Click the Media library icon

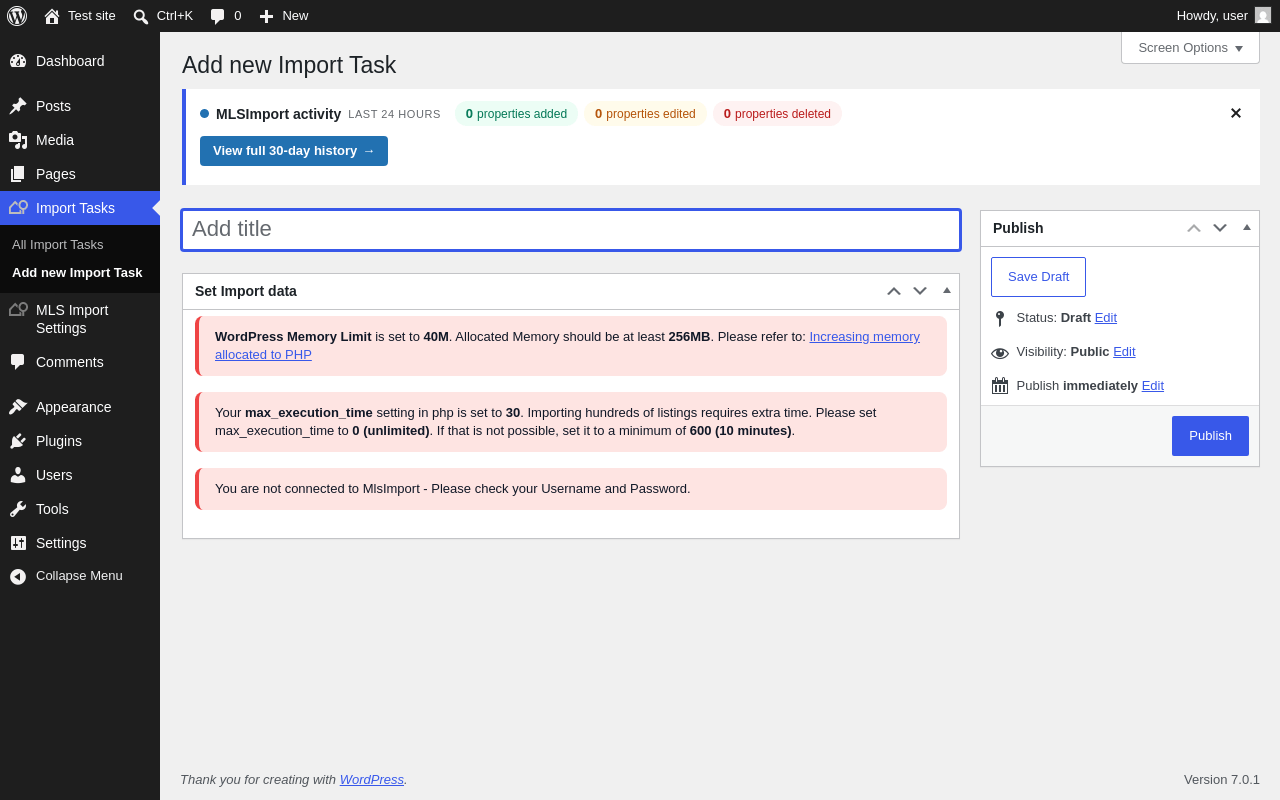pyautogui.click(x=18, y=140)
